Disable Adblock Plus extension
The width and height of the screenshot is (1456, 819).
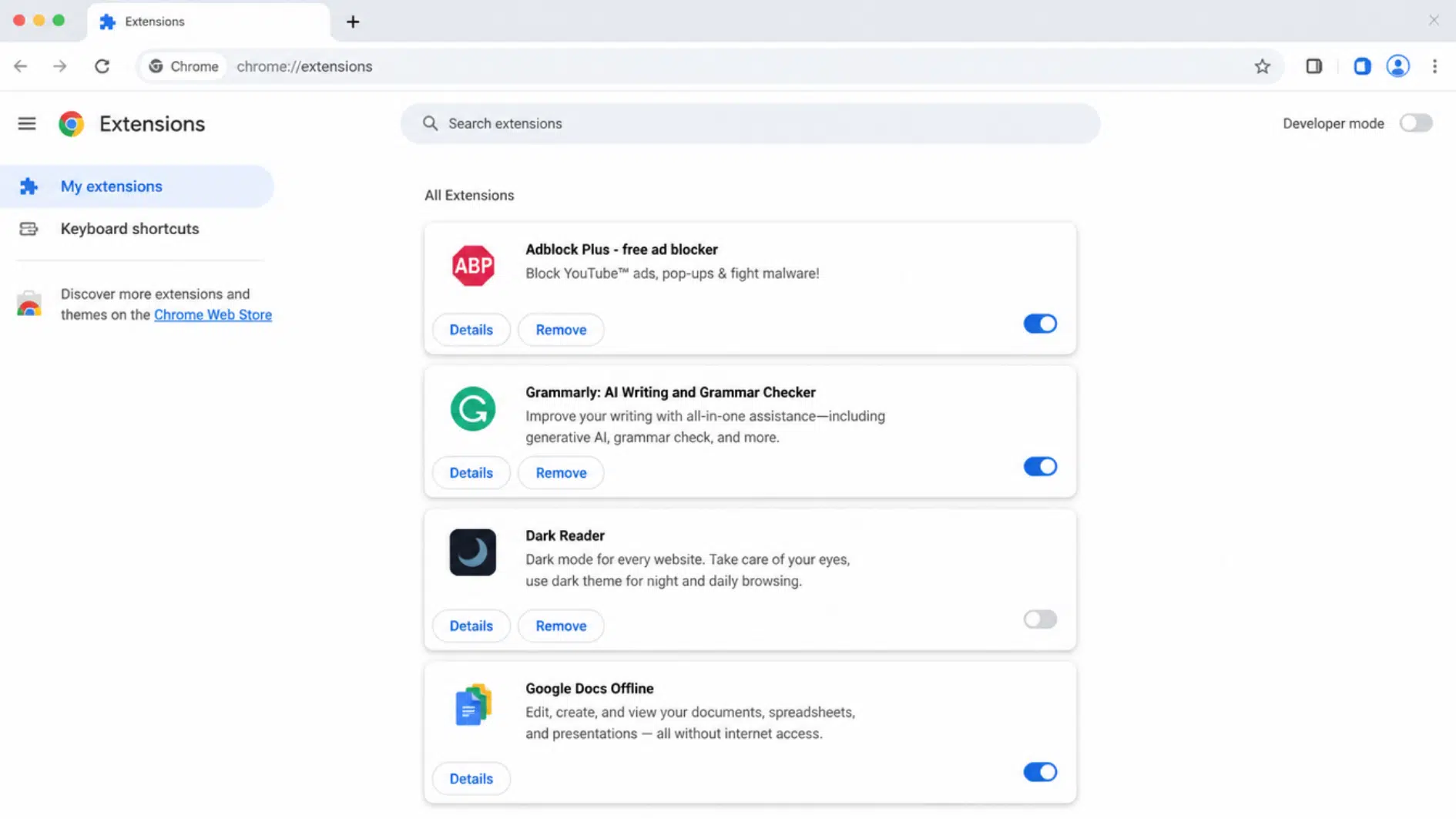1040,324
